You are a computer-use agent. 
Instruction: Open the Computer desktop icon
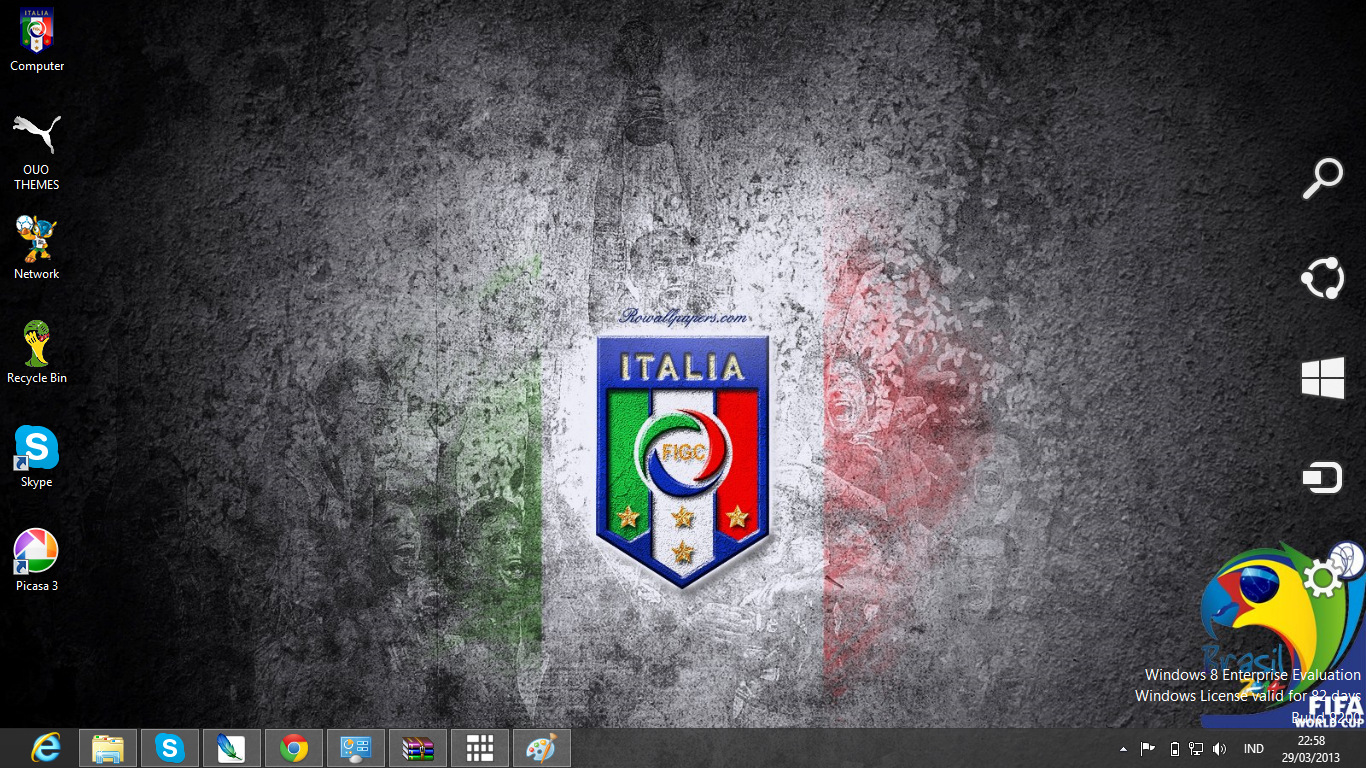(x=37, y=30)
